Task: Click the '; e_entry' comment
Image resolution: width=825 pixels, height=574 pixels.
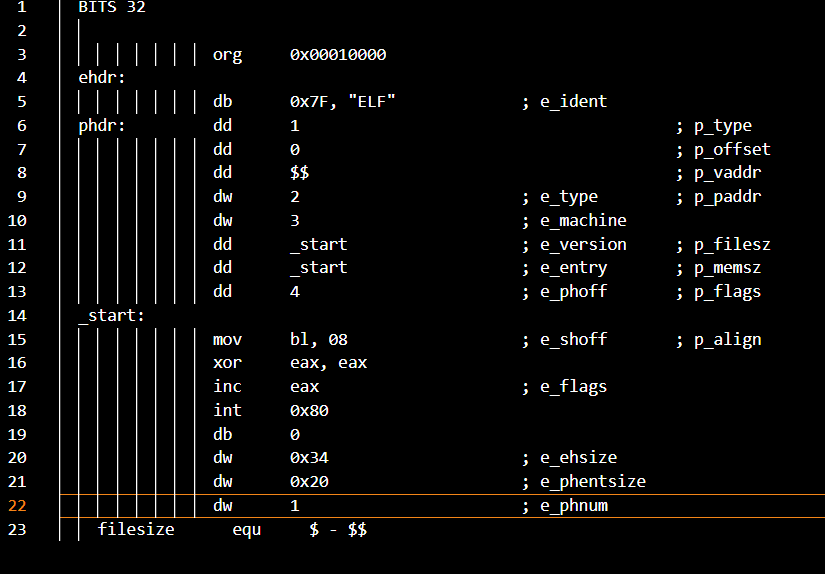Action: pos(565,268)
